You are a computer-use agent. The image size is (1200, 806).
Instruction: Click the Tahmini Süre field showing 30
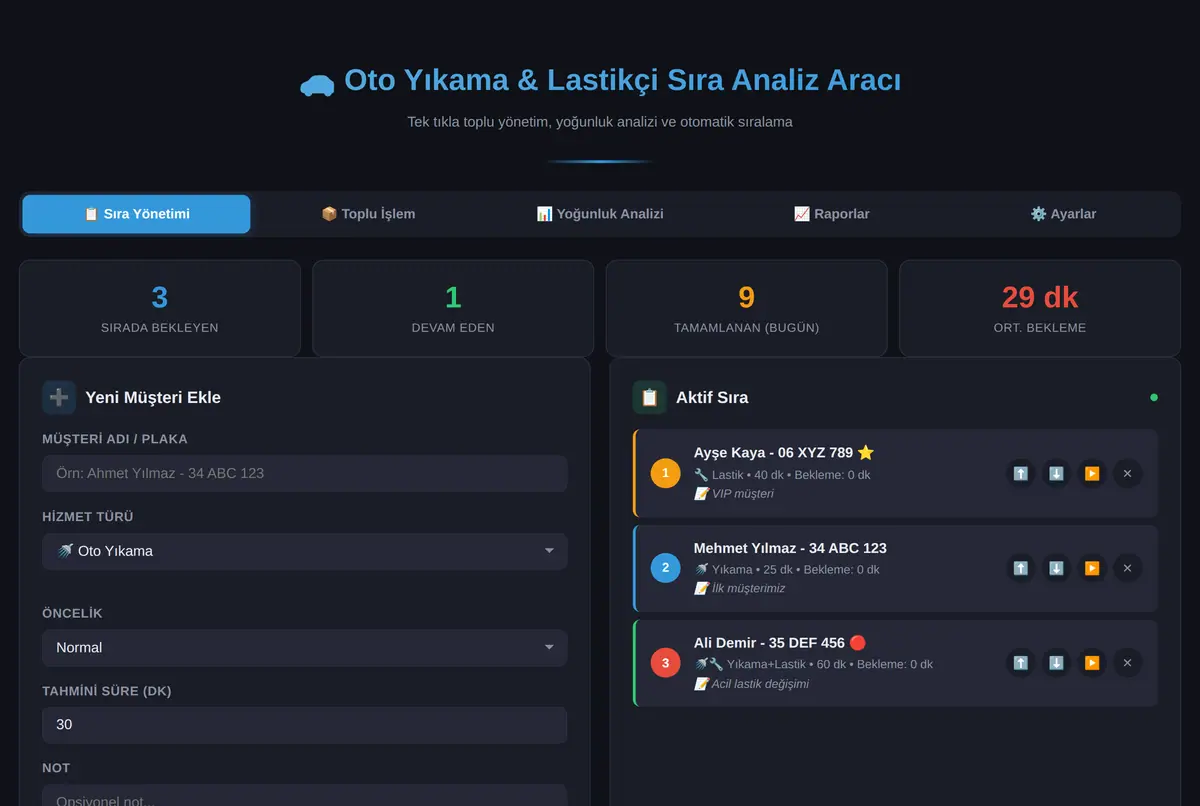click(305, 725)
